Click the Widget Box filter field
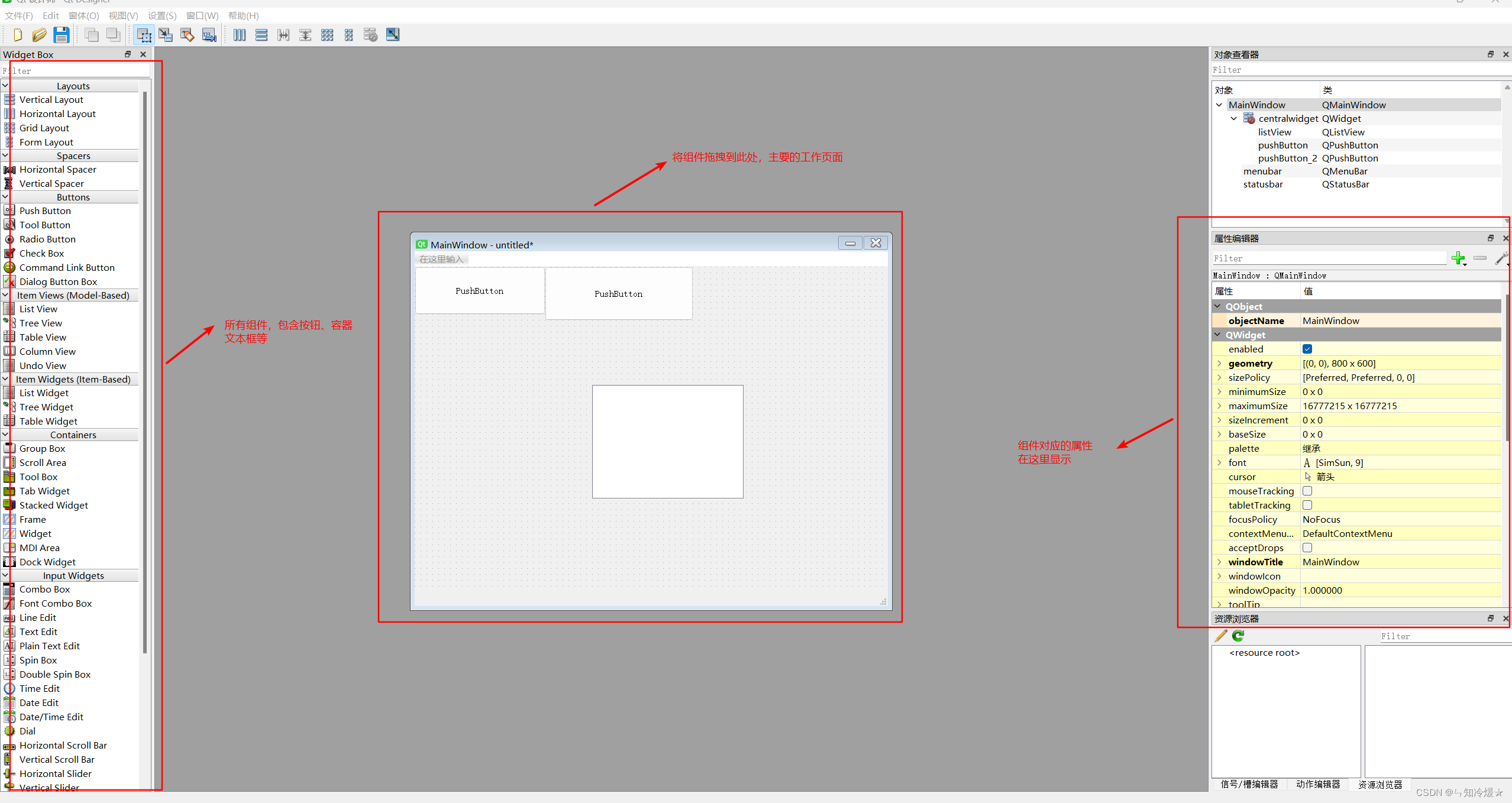1512x803 pixels. pos(75,71)
